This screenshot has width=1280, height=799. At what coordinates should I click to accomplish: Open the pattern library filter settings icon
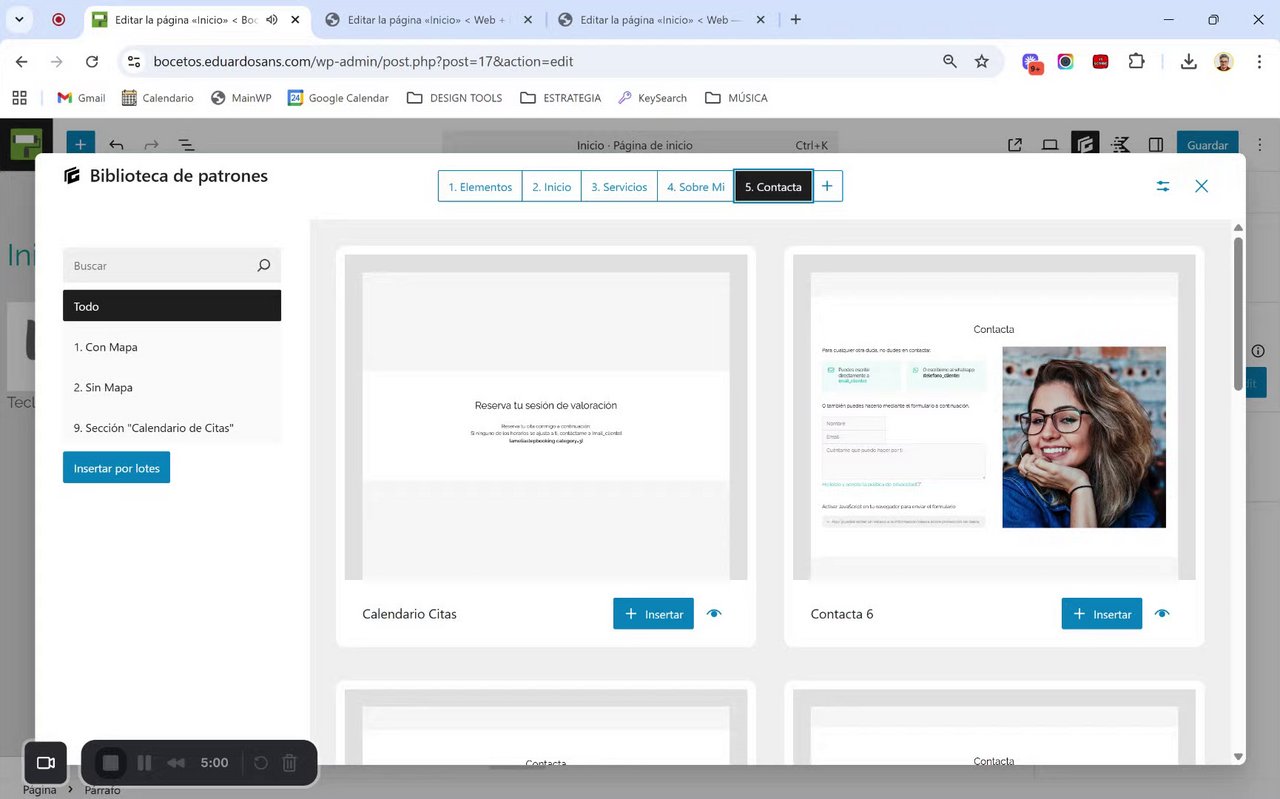coord(1162,186)
